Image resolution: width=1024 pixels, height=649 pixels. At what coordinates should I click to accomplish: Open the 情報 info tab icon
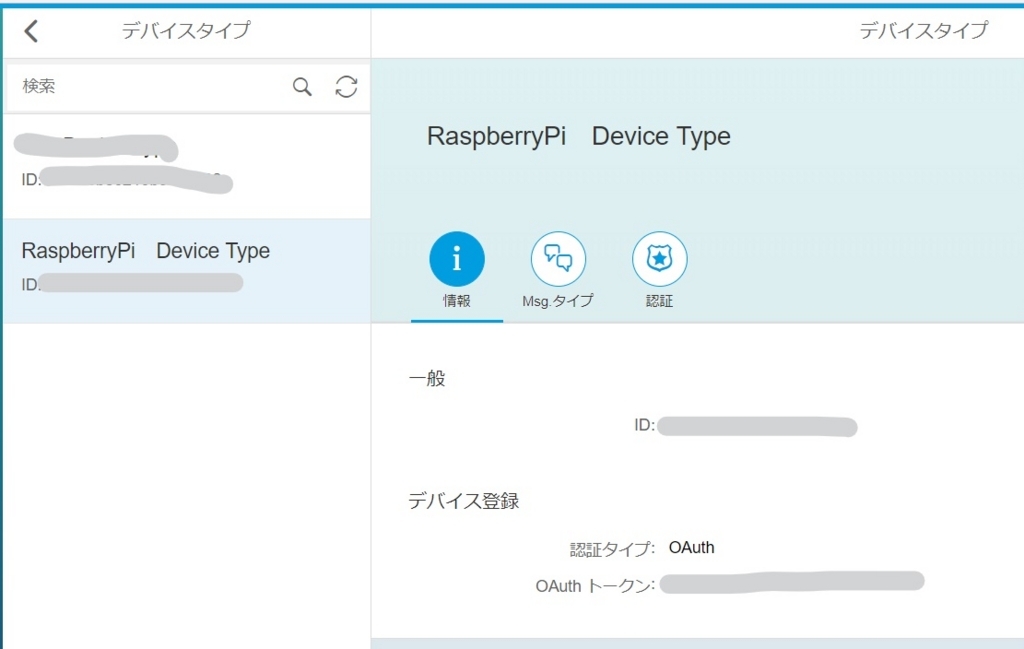click(x=456, y=259)
